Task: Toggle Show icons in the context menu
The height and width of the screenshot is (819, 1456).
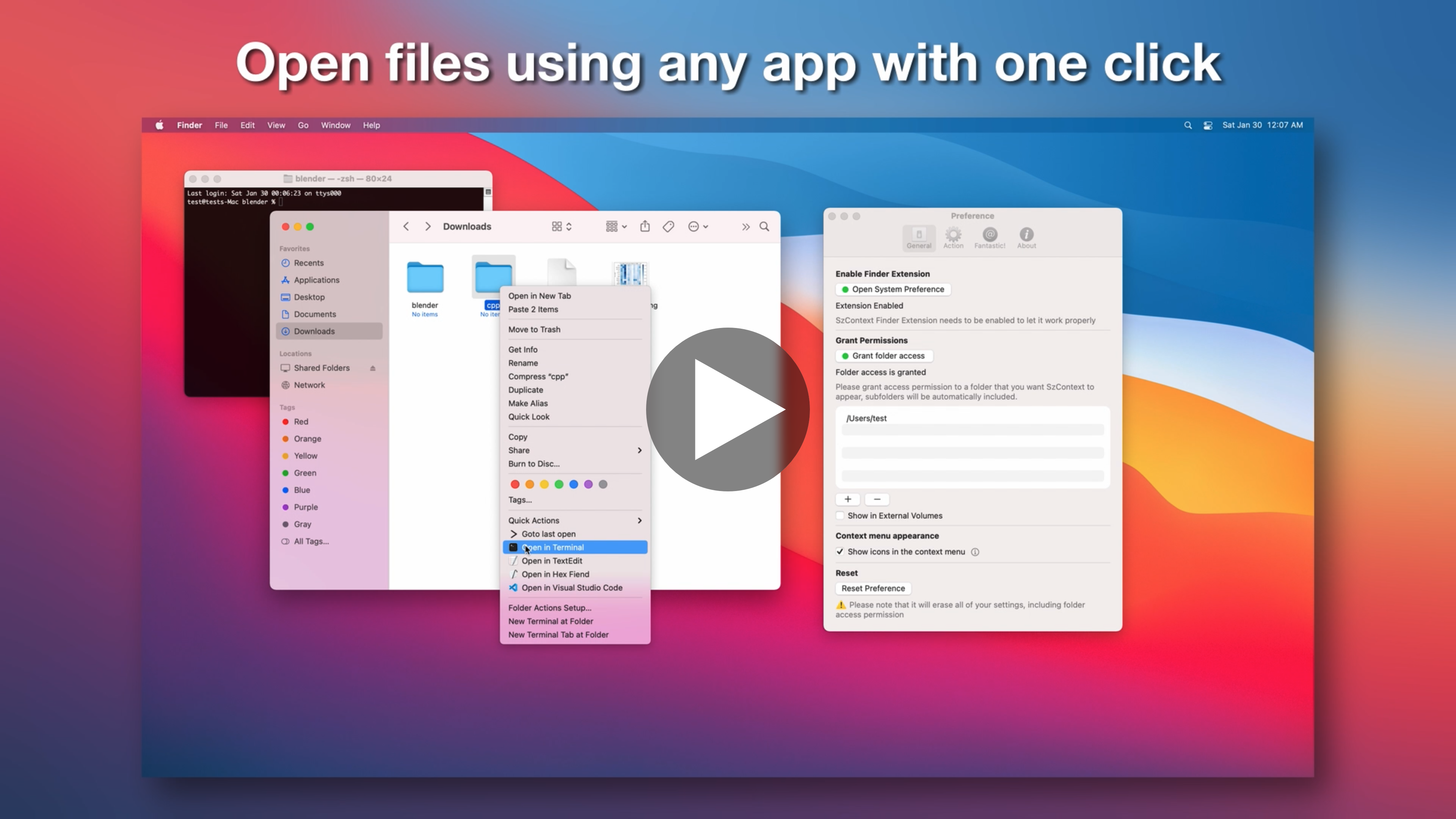Action: (841, 552)
